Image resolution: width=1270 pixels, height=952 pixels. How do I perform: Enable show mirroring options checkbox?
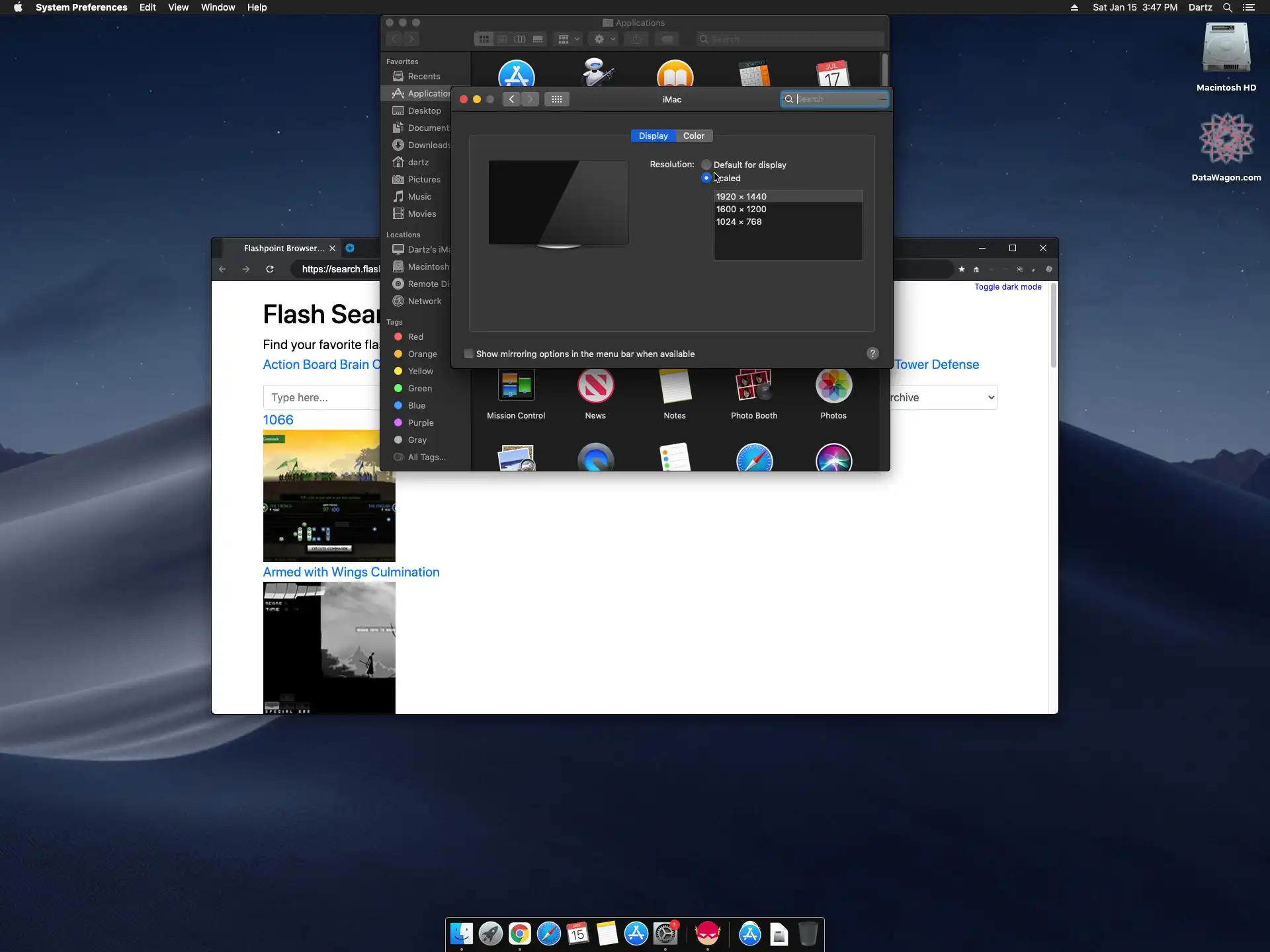[469, 354]
